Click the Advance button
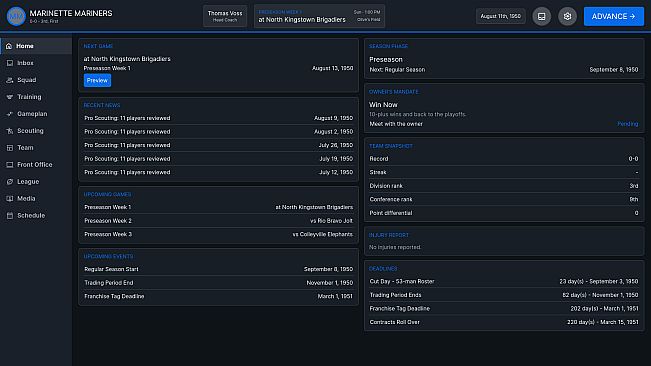The image size is (651, 366). (x=614, y=16)
